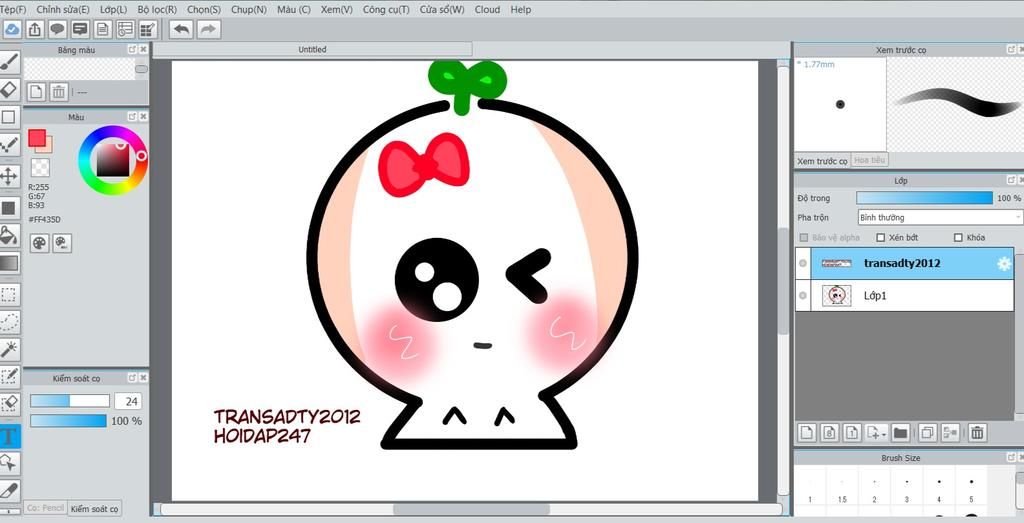Delete the selected layer
1024x523 pixels.
tap(977, 432)
